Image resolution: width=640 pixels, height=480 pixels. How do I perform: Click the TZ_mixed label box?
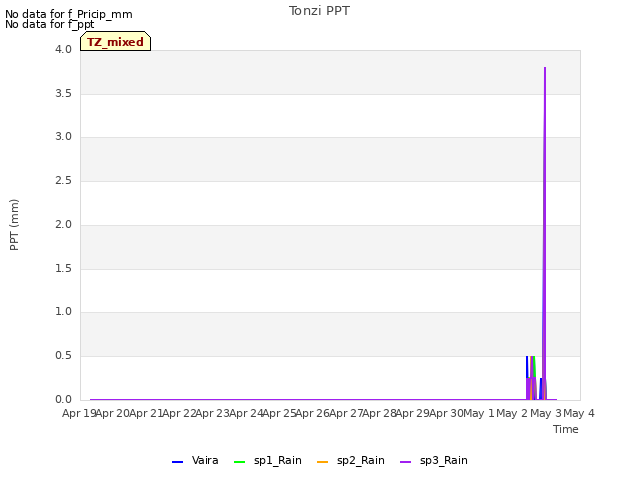116,42
